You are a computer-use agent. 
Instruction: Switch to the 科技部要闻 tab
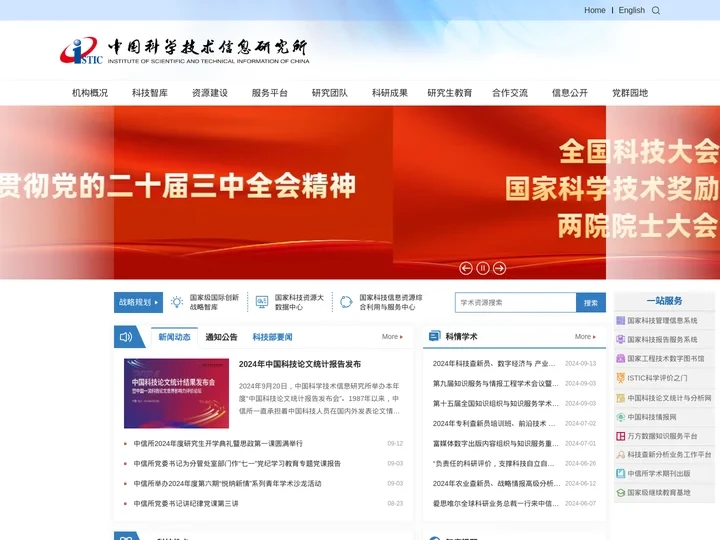[x=272, y=337]
